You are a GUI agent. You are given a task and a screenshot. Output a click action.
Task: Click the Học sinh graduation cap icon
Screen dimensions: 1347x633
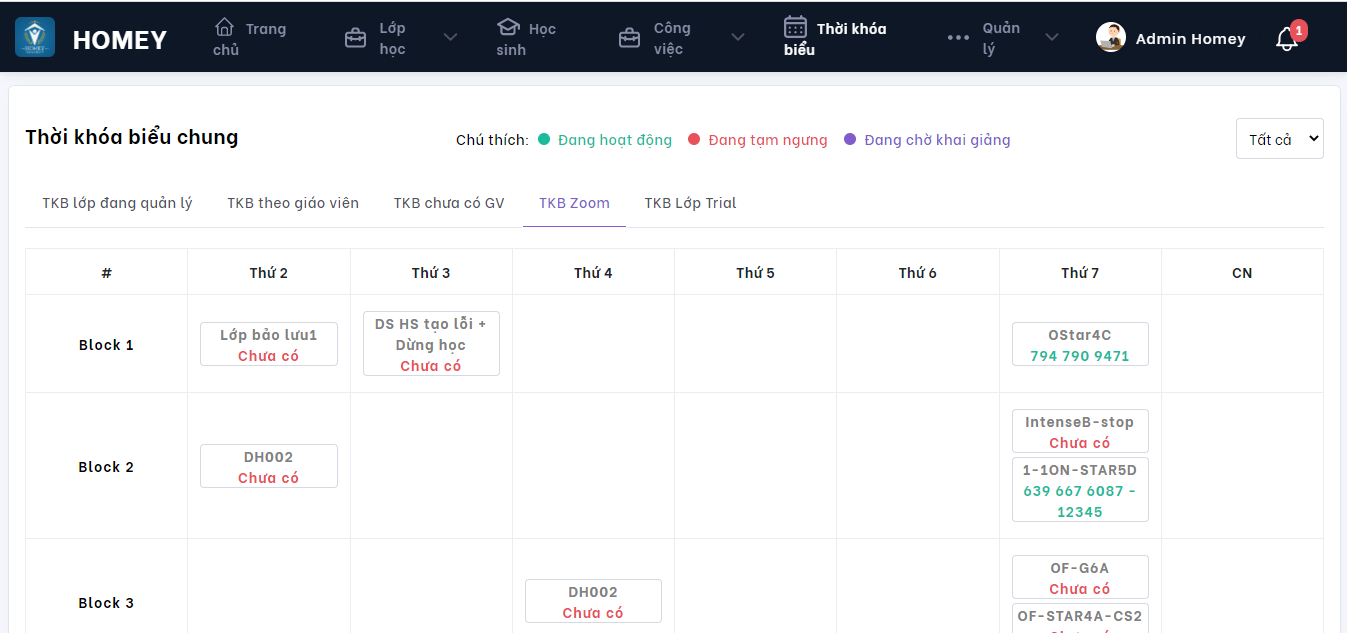pos(508,27)
